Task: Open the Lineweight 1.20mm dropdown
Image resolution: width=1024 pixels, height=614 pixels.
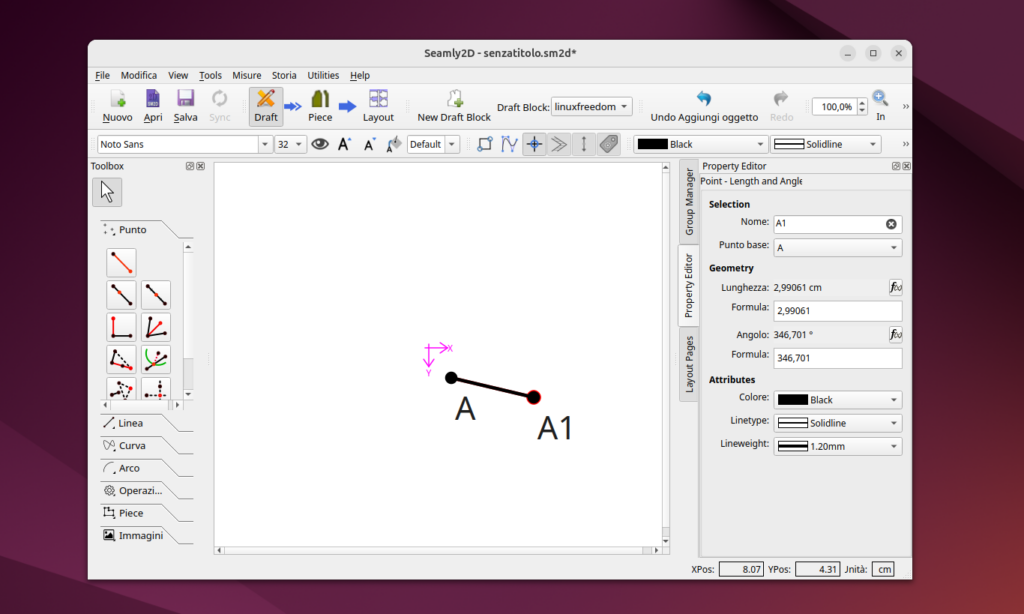Action: (x=838, y=446)
